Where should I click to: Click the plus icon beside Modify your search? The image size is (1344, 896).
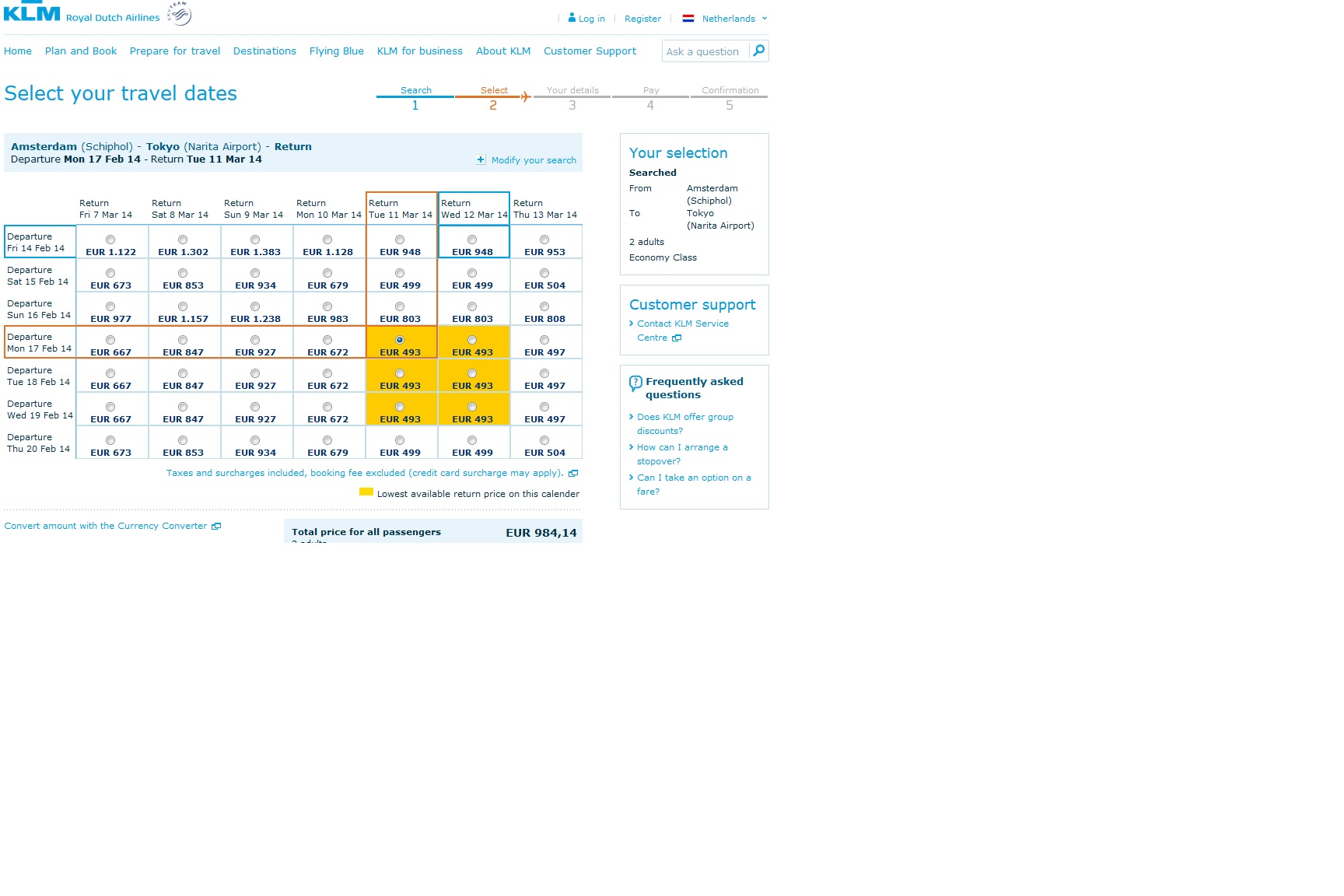[481, 159]
